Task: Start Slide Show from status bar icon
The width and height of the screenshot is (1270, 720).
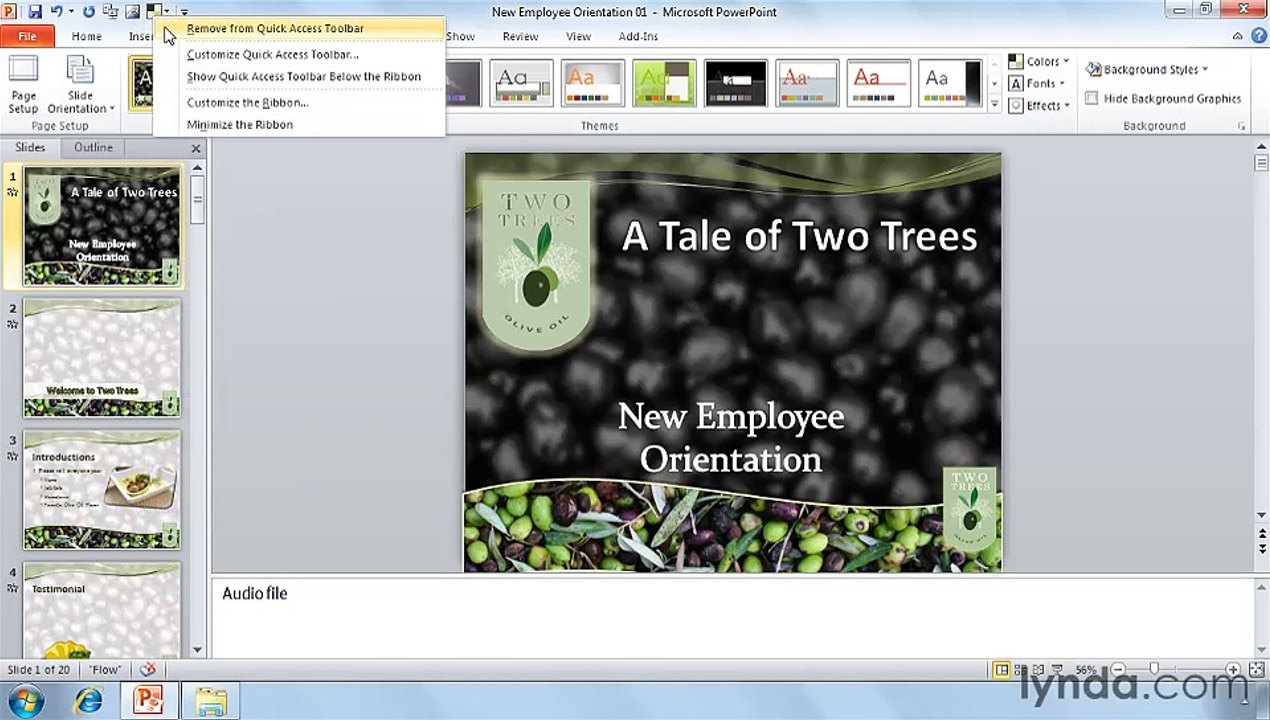Action: pos(1057,670)
